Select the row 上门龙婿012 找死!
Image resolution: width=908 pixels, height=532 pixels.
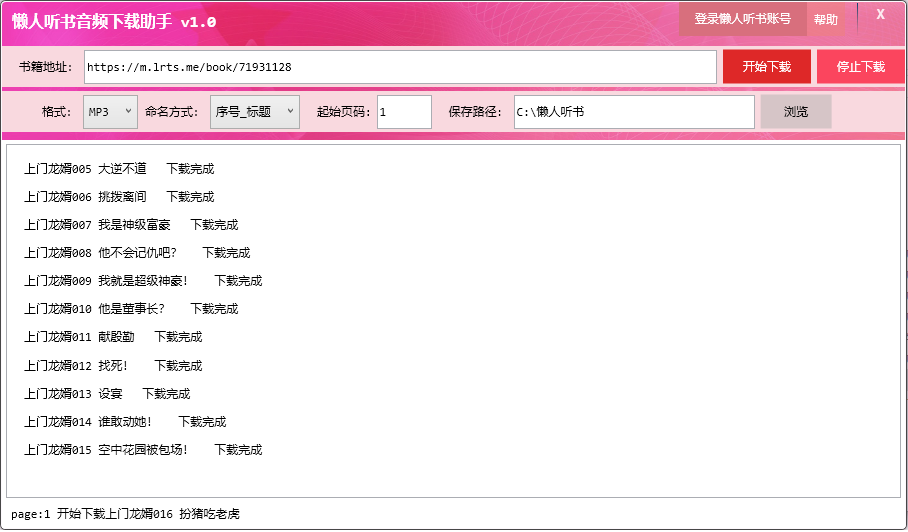click(x=113, y=366)
